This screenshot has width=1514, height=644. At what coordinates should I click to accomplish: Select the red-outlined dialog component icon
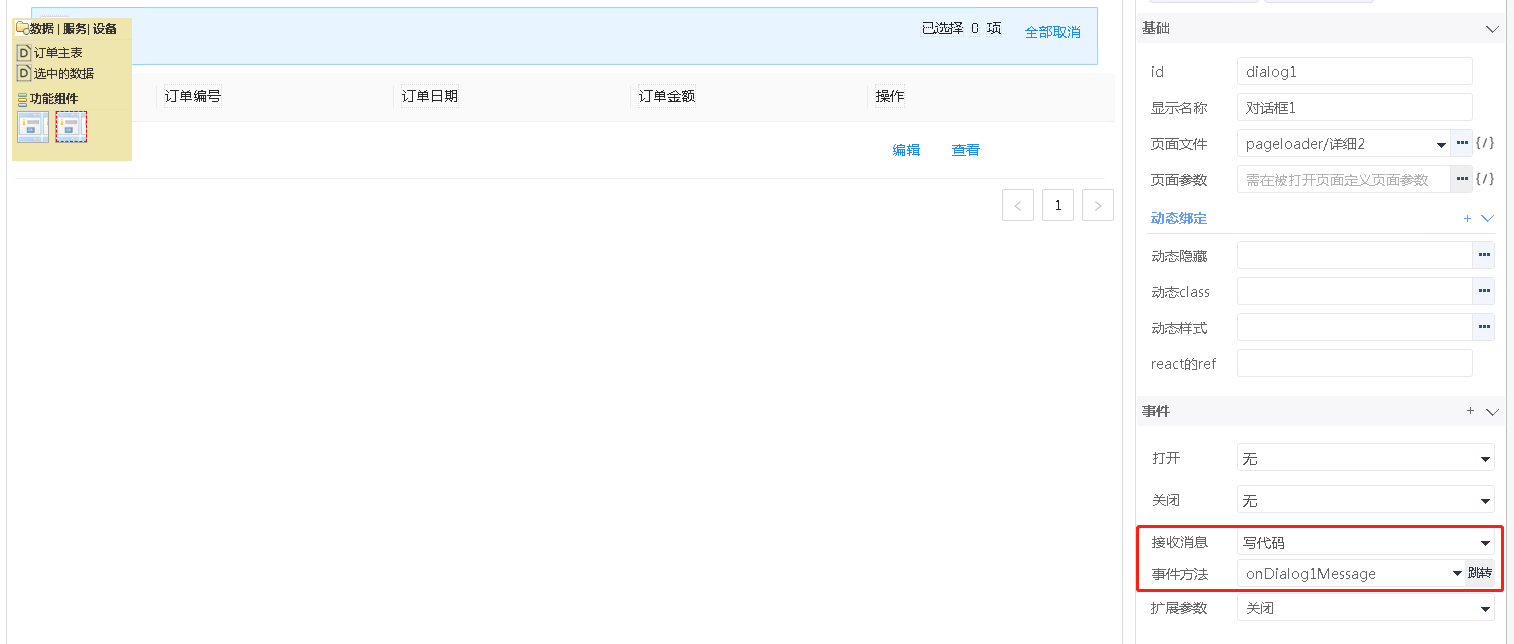71,127
